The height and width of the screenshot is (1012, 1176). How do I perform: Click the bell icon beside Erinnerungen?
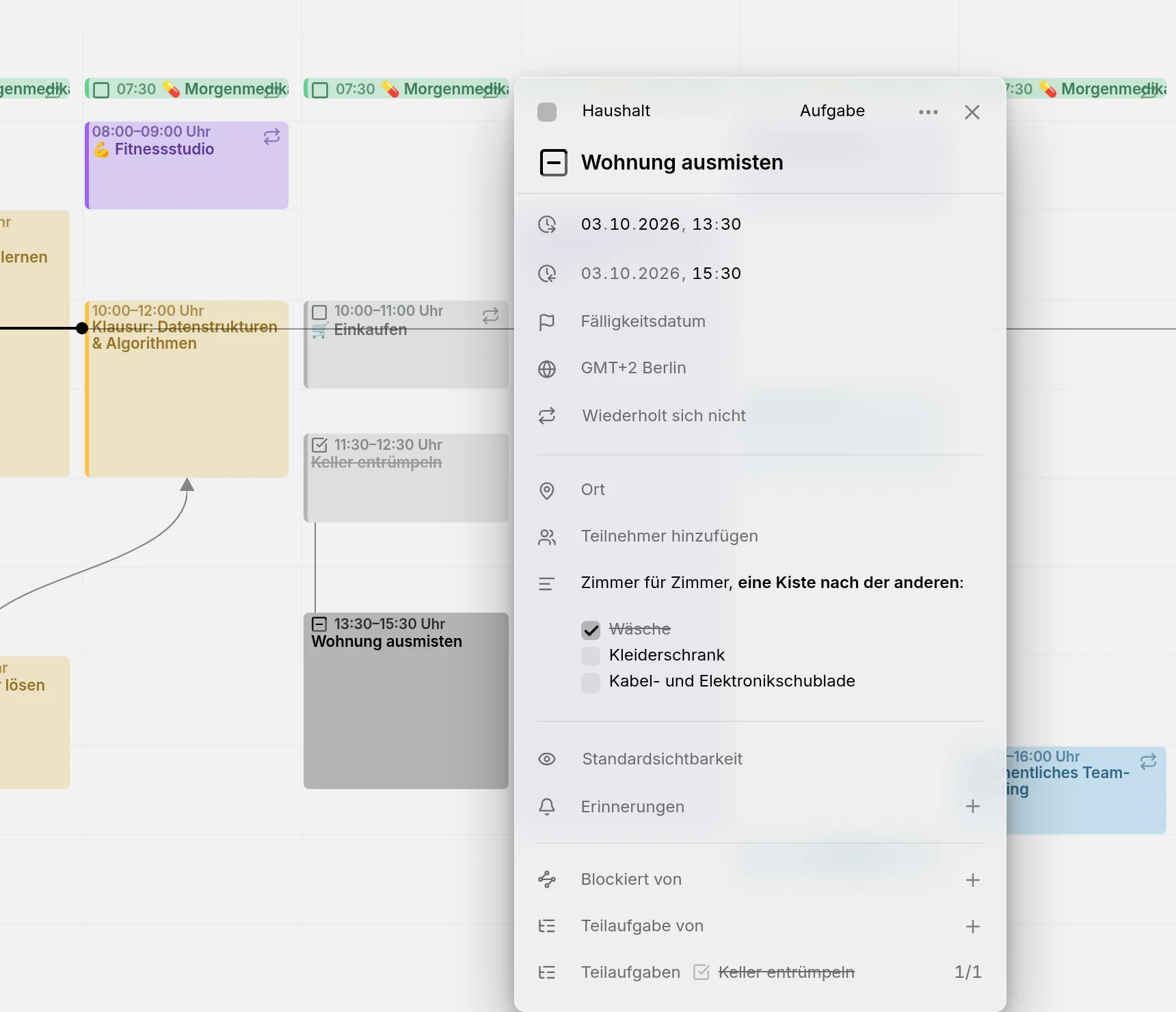(x=547, y=807)
